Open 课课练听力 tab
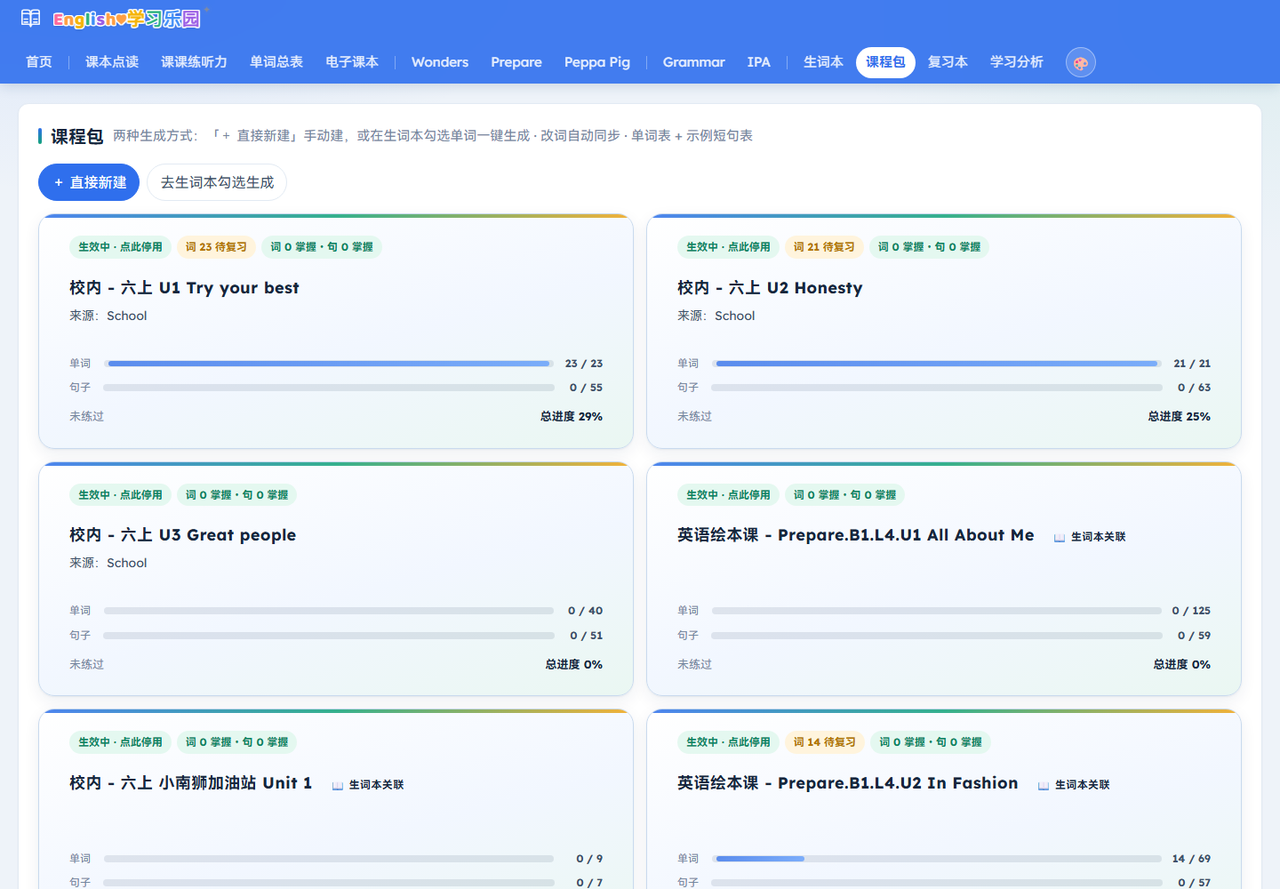Image resolution: width=1280 pixels, height=889 pixels. point(194,62)
